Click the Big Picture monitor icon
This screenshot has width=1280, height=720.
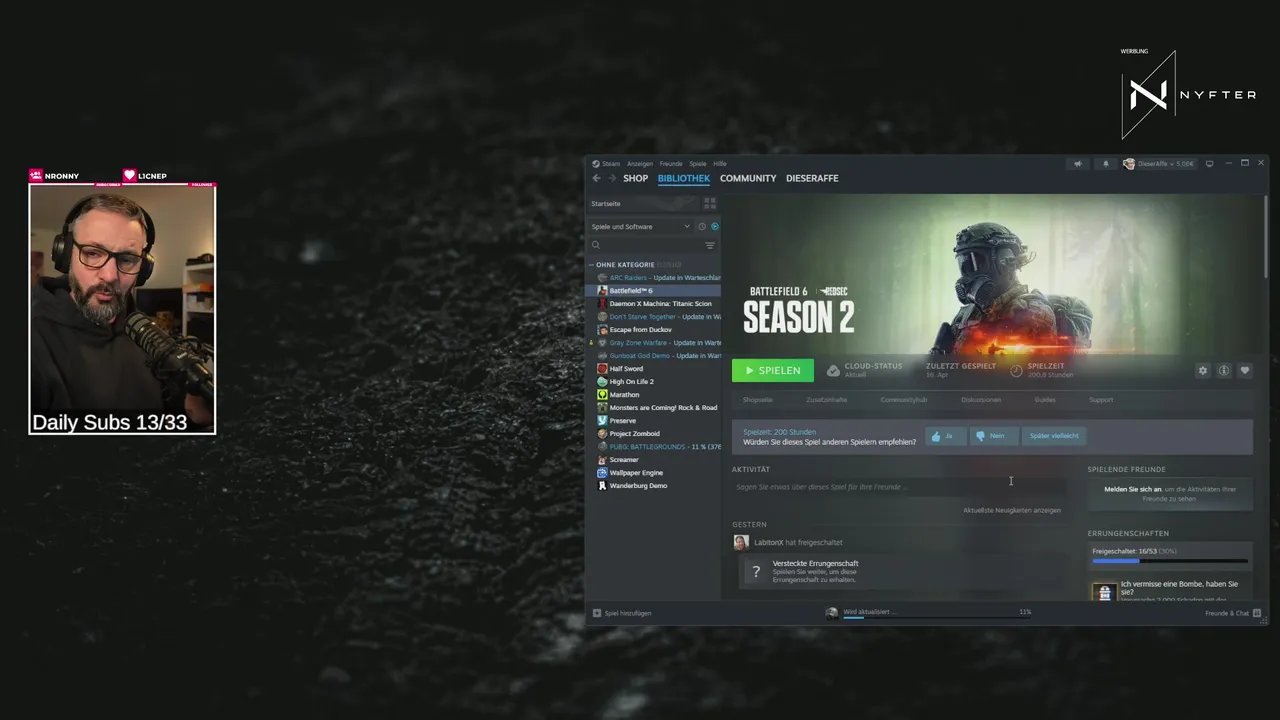pos(1209,163)
